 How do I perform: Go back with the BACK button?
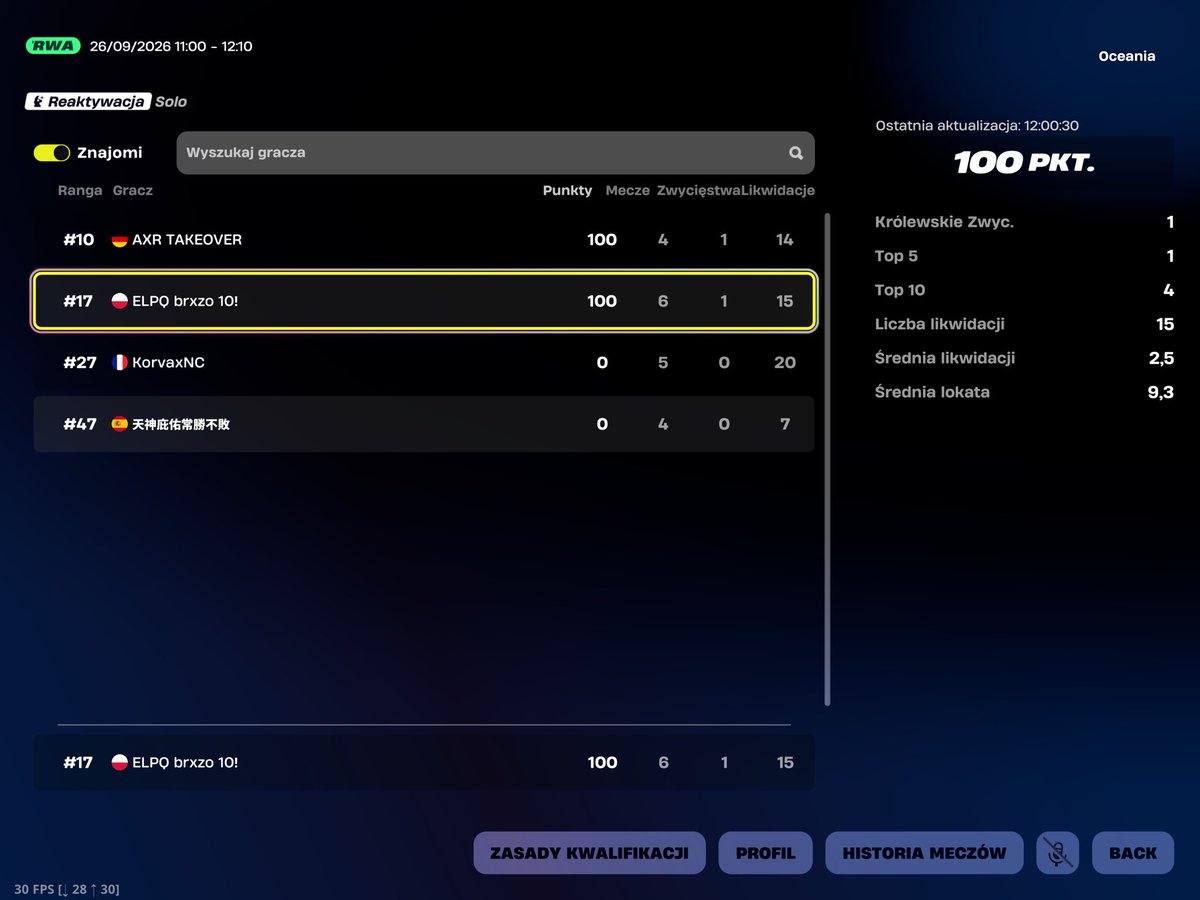pos(1133,853)
